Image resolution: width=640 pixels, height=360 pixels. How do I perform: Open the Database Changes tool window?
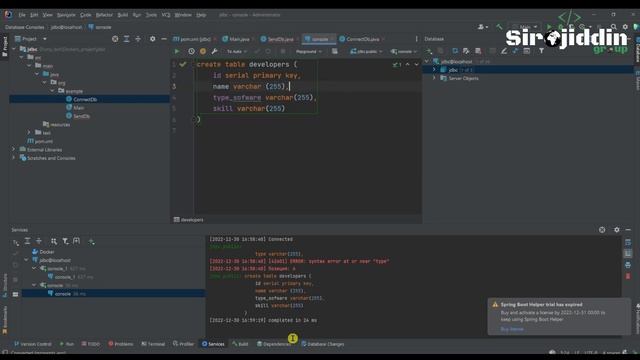(x=323, y=344)
